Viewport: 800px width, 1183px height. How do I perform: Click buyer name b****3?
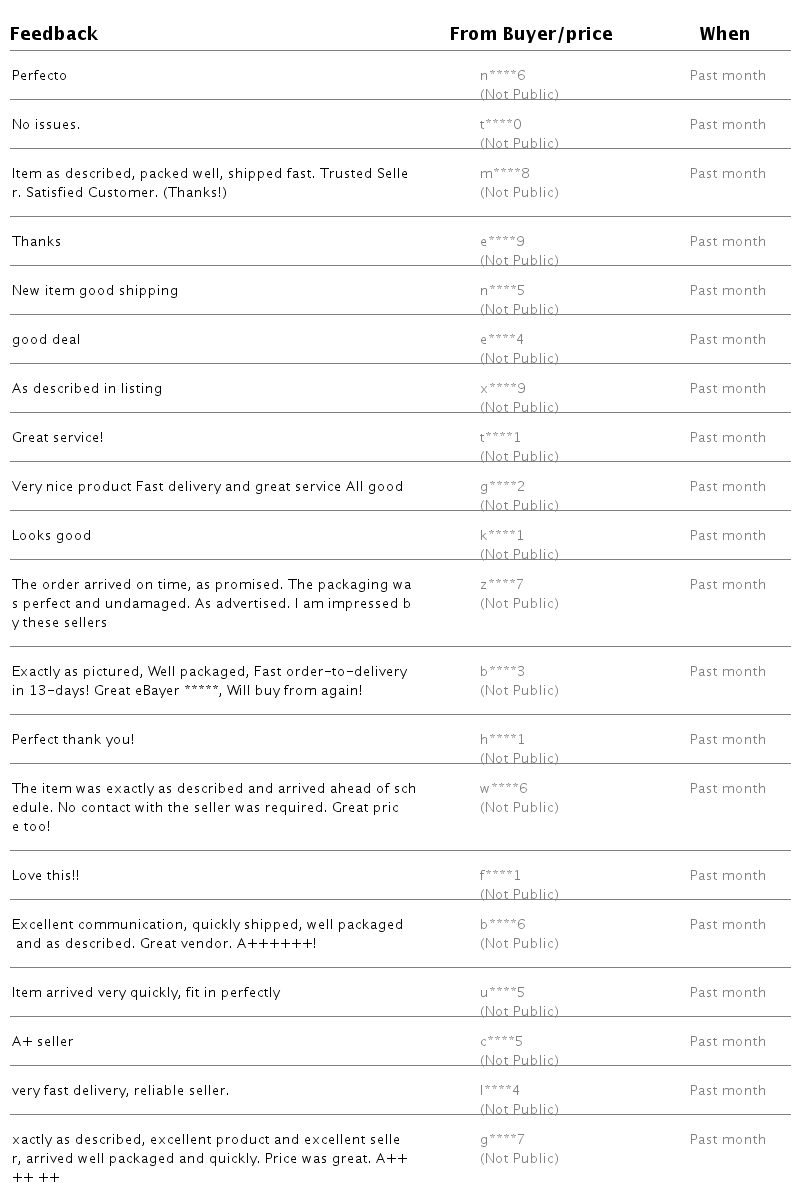pyautogui.click(x=502, y=672)
